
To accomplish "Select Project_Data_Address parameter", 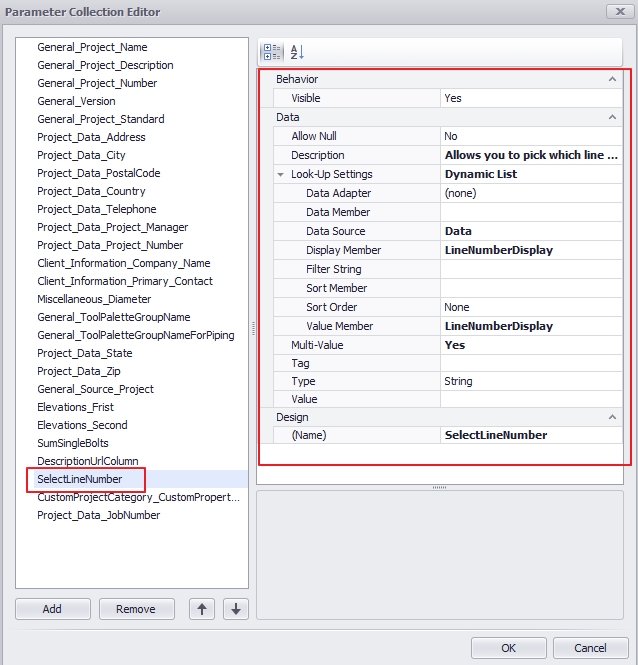I will coord(91,137).
